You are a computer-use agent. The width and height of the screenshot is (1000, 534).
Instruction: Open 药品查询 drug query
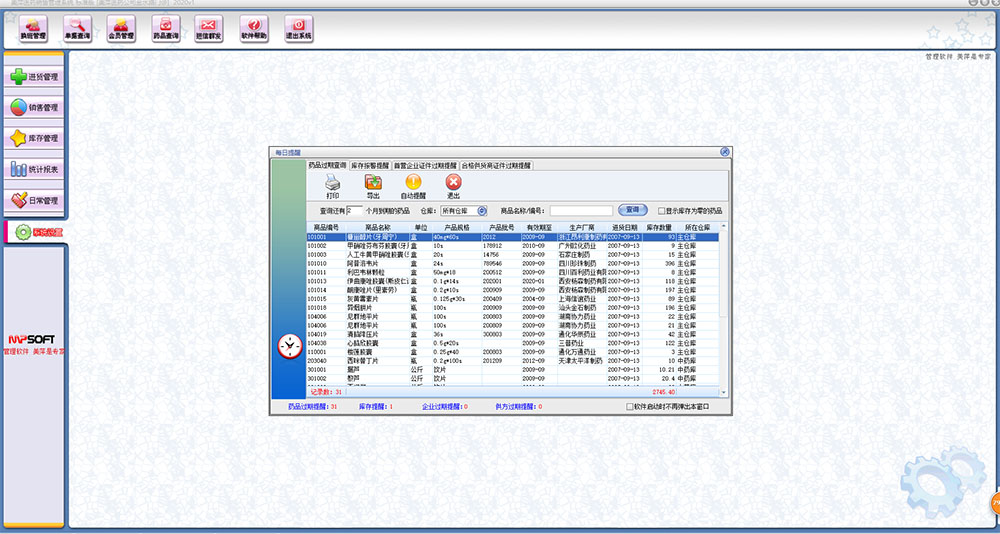[165, 27]
